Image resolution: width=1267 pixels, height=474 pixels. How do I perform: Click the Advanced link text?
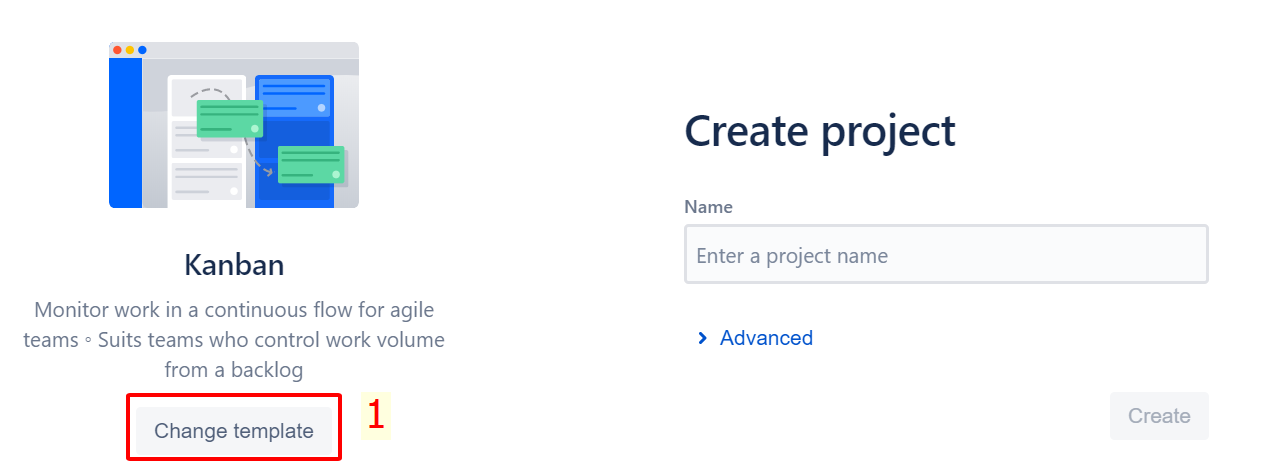click(766, 338)
